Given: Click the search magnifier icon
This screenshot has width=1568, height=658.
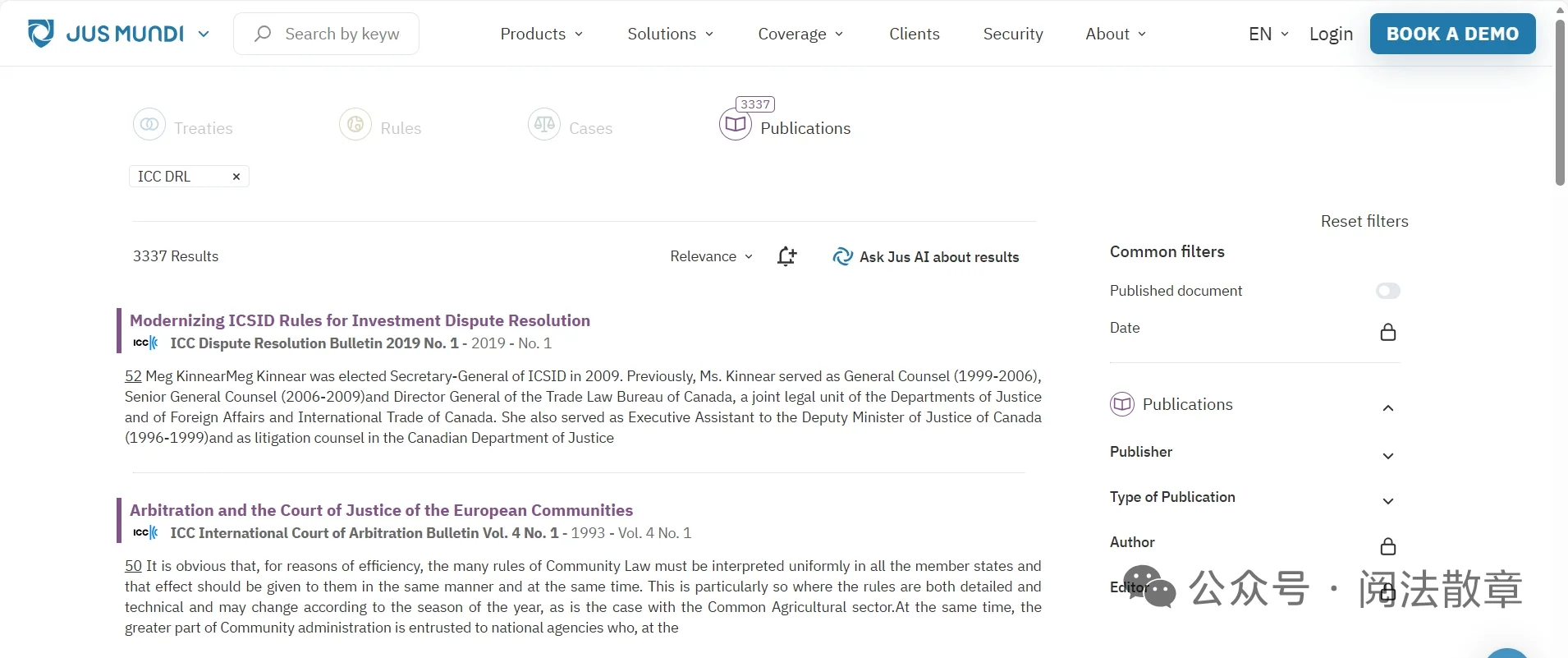Looking at the screenshot, I should pos(263,34).
